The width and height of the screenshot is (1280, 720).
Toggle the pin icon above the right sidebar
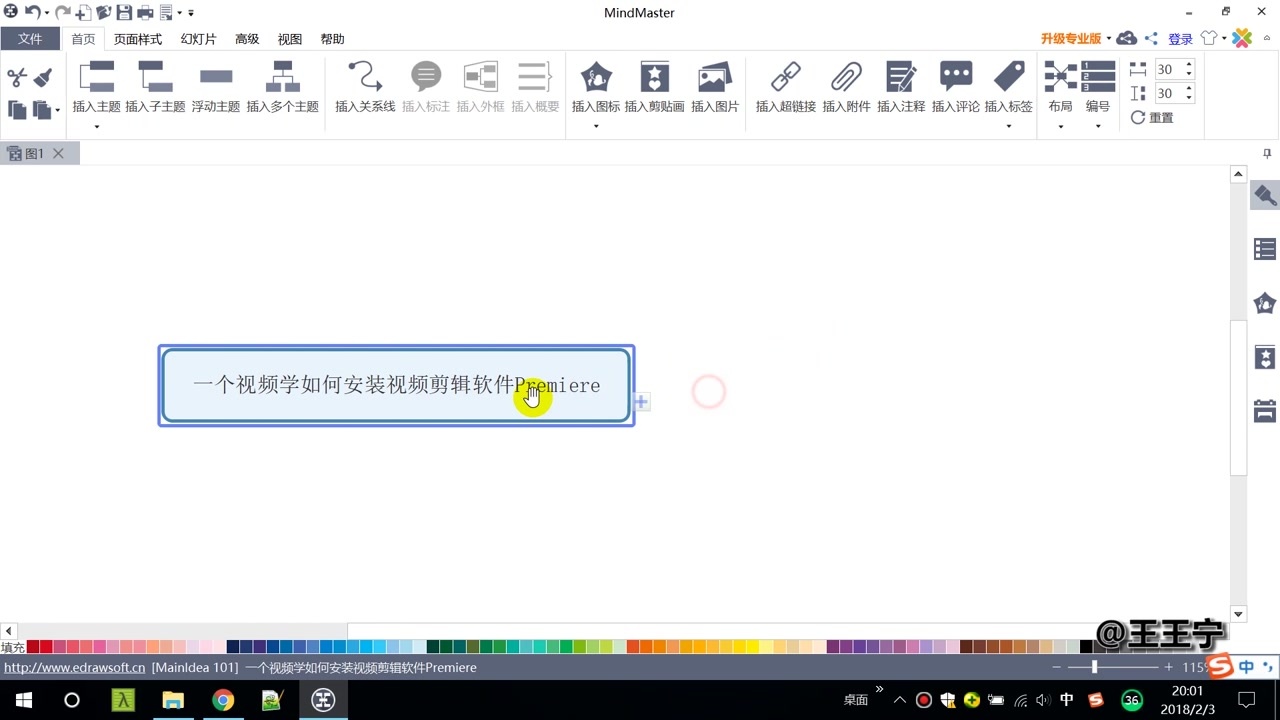pyautogui.click(x=1267, y=154)
